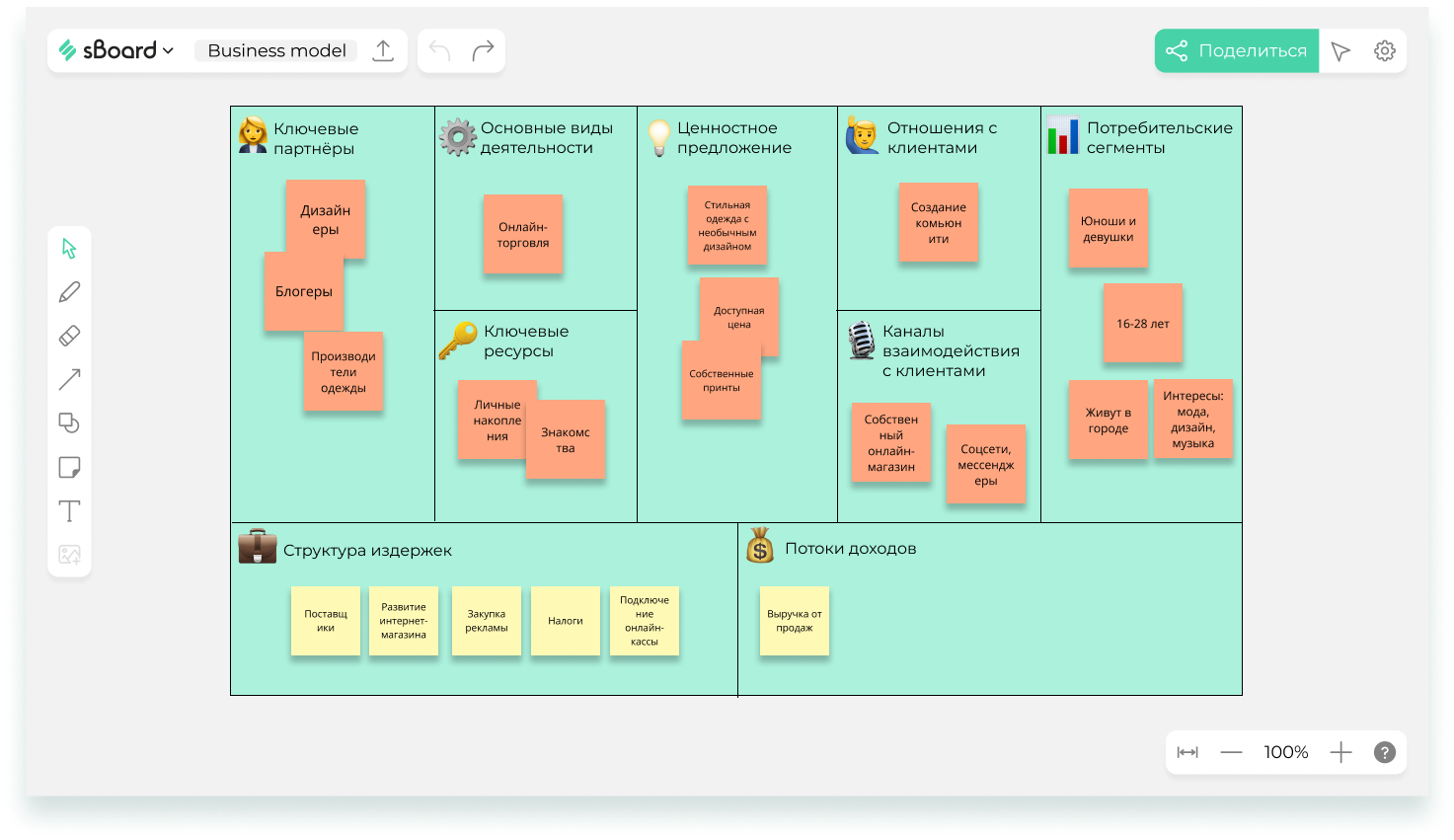Viewport: 1454px width, 840px height.
Task: Select the Онлайн-торговля sticky note
Action: click(523, 234)
